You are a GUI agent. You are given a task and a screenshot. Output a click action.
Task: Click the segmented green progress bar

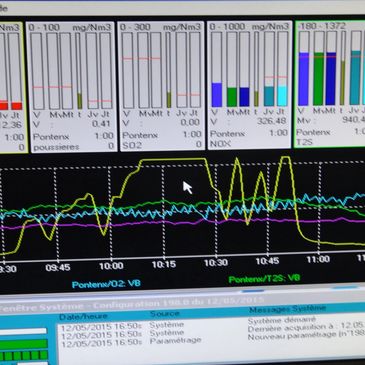[x=23, y=355]
